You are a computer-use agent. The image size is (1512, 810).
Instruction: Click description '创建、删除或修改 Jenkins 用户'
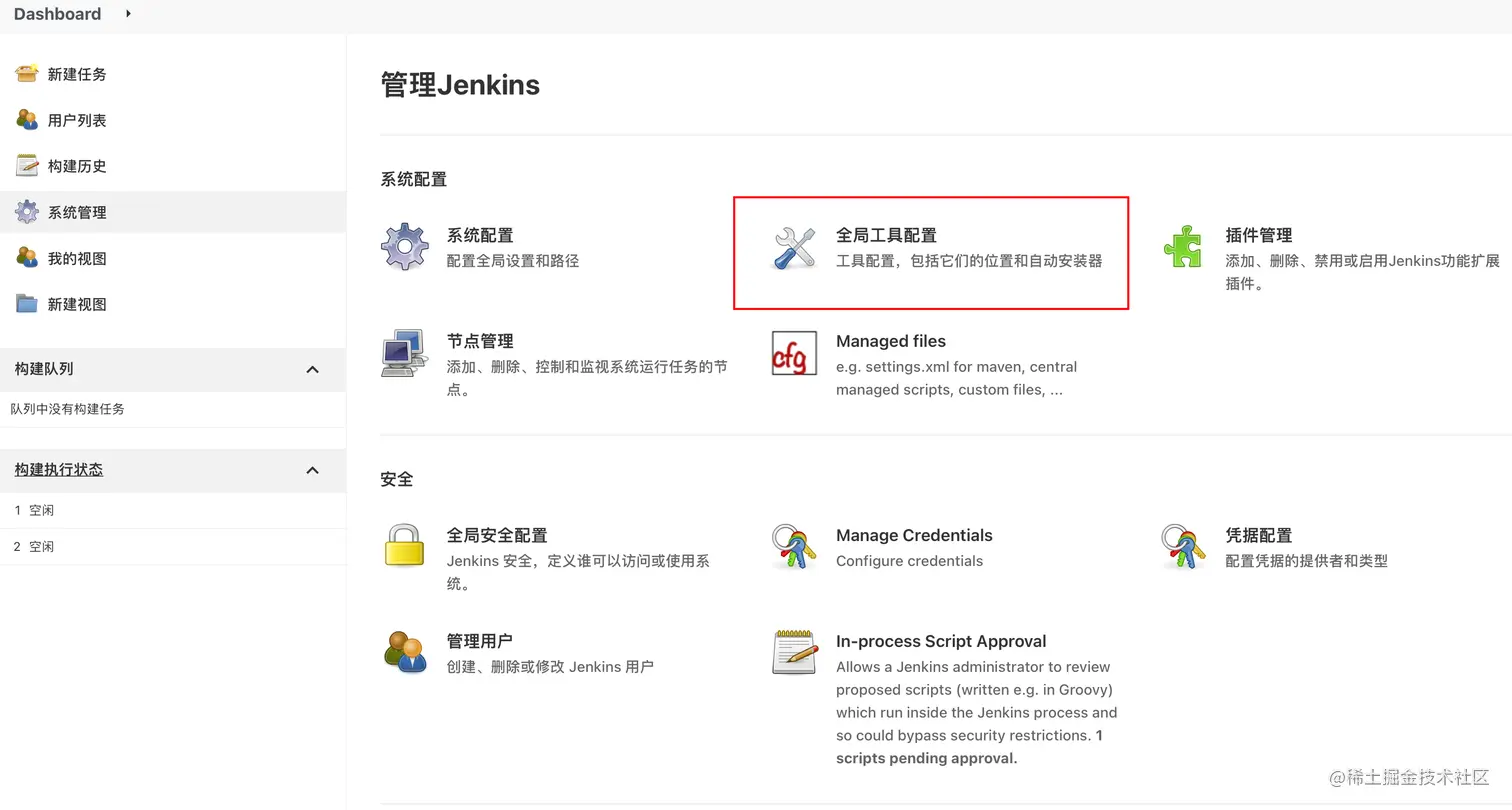click(x=550, y=667)
